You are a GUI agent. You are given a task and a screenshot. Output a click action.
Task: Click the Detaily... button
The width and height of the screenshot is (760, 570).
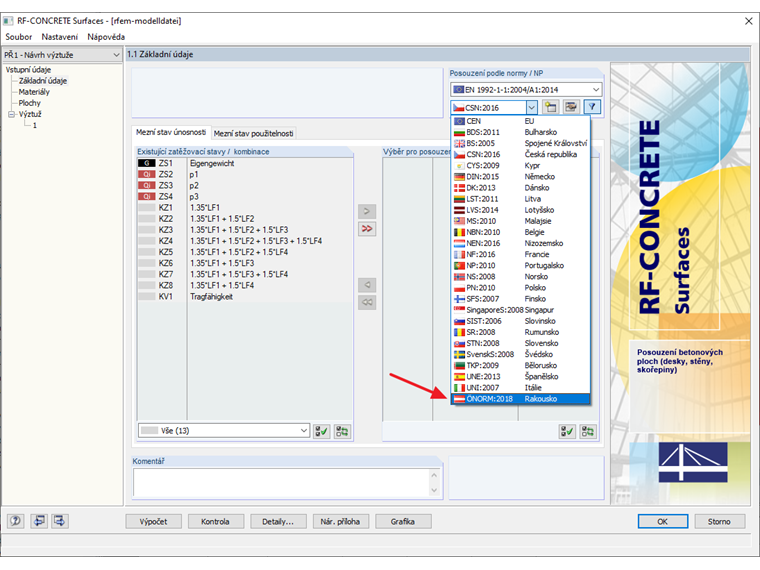278,522
